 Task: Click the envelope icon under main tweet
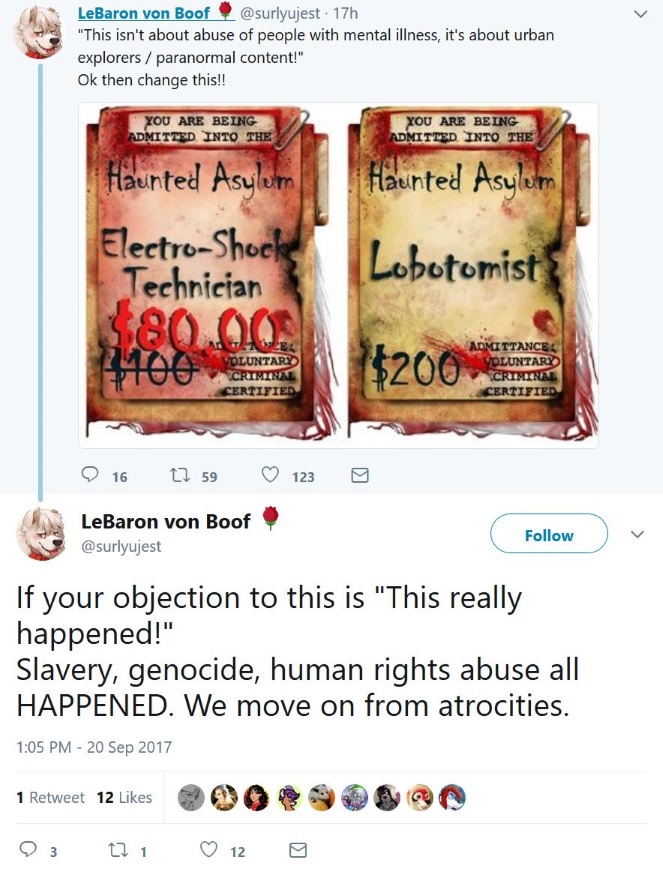click(x=298, y=850)
